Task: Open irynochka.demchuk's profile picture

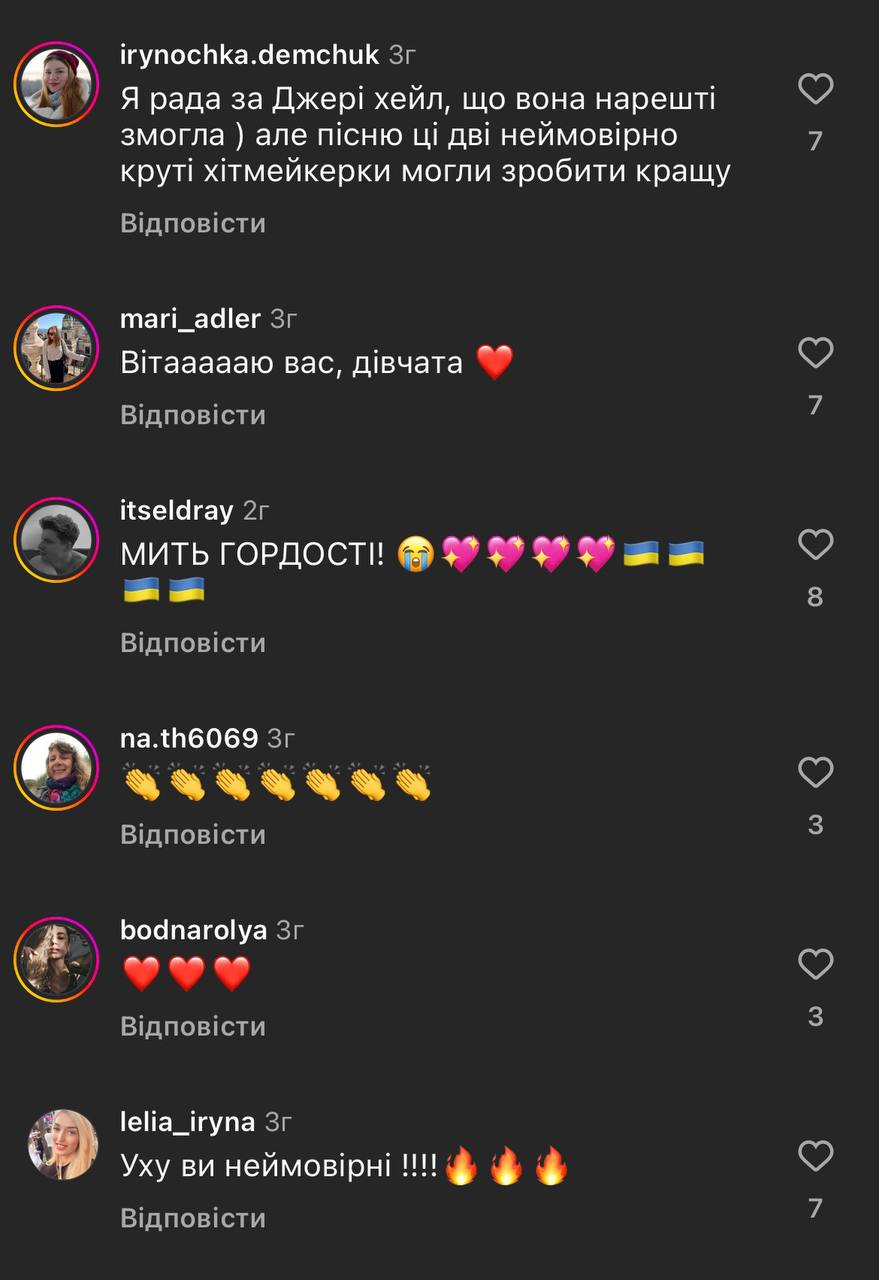Action: 56,85
